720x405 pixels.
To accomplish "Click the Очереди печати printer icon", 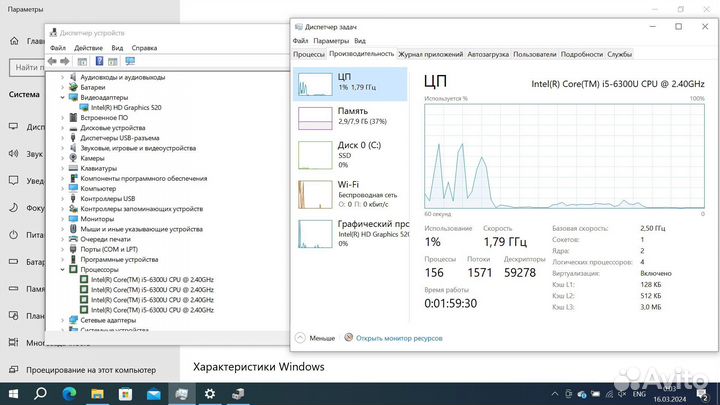I will point(73,239).
